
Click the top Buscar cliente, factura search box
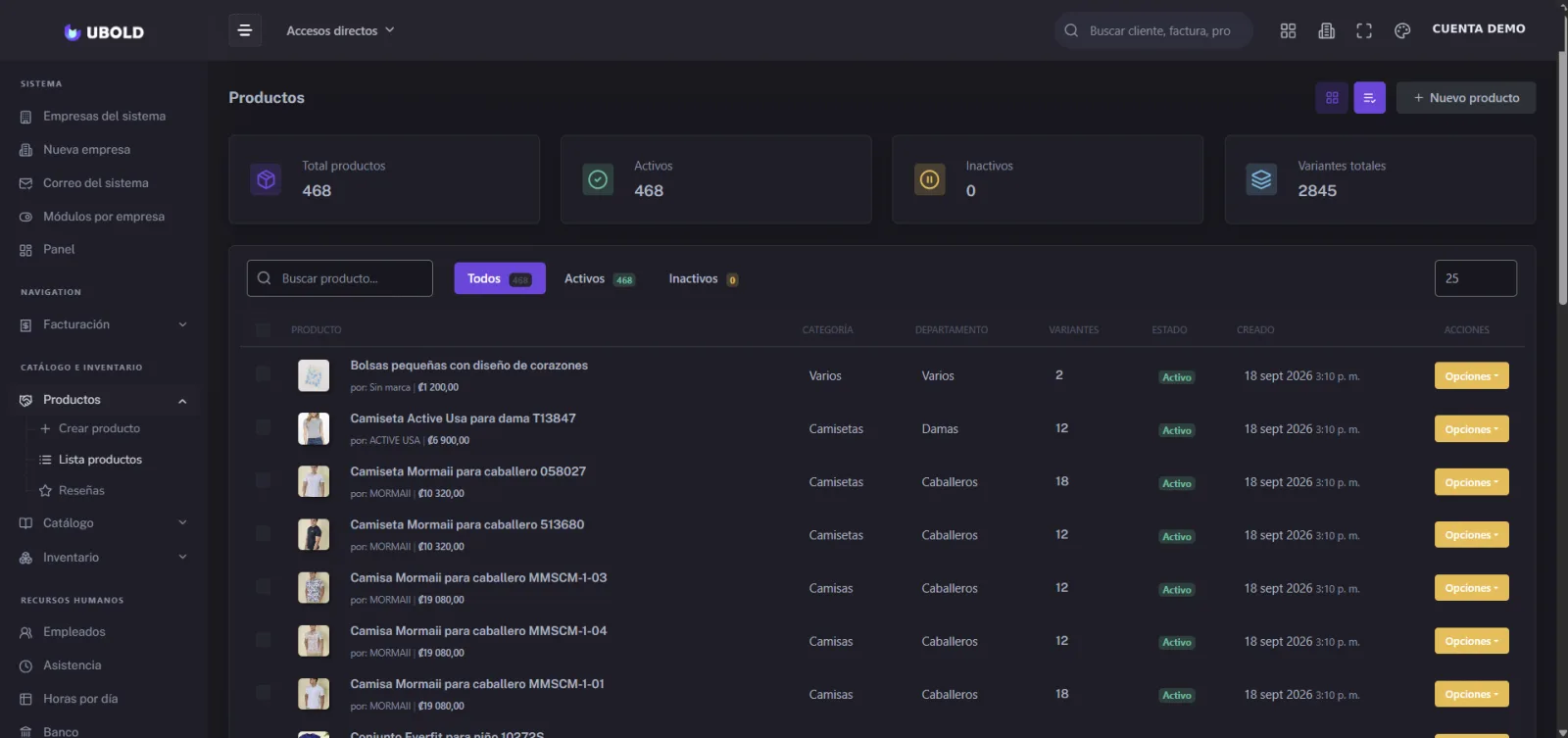(x=1153, y=30)
